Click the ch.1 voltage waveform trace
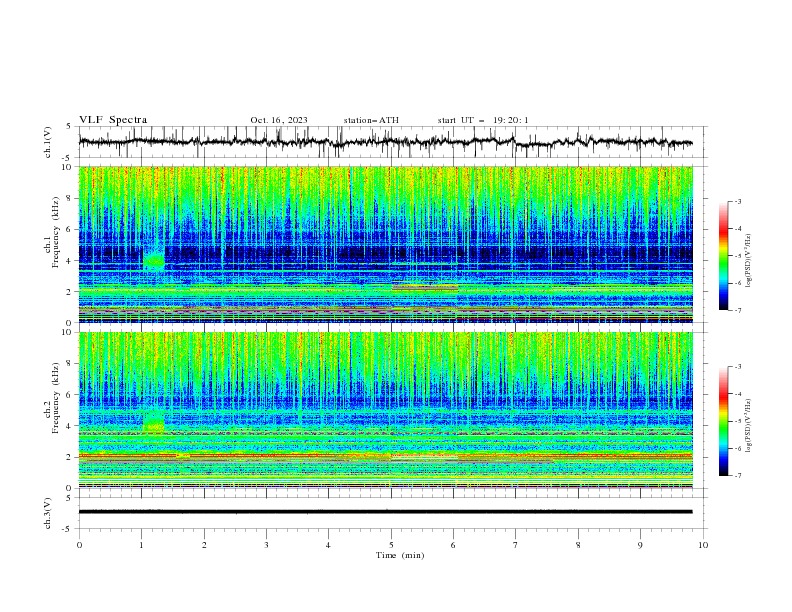 point(385,142)
